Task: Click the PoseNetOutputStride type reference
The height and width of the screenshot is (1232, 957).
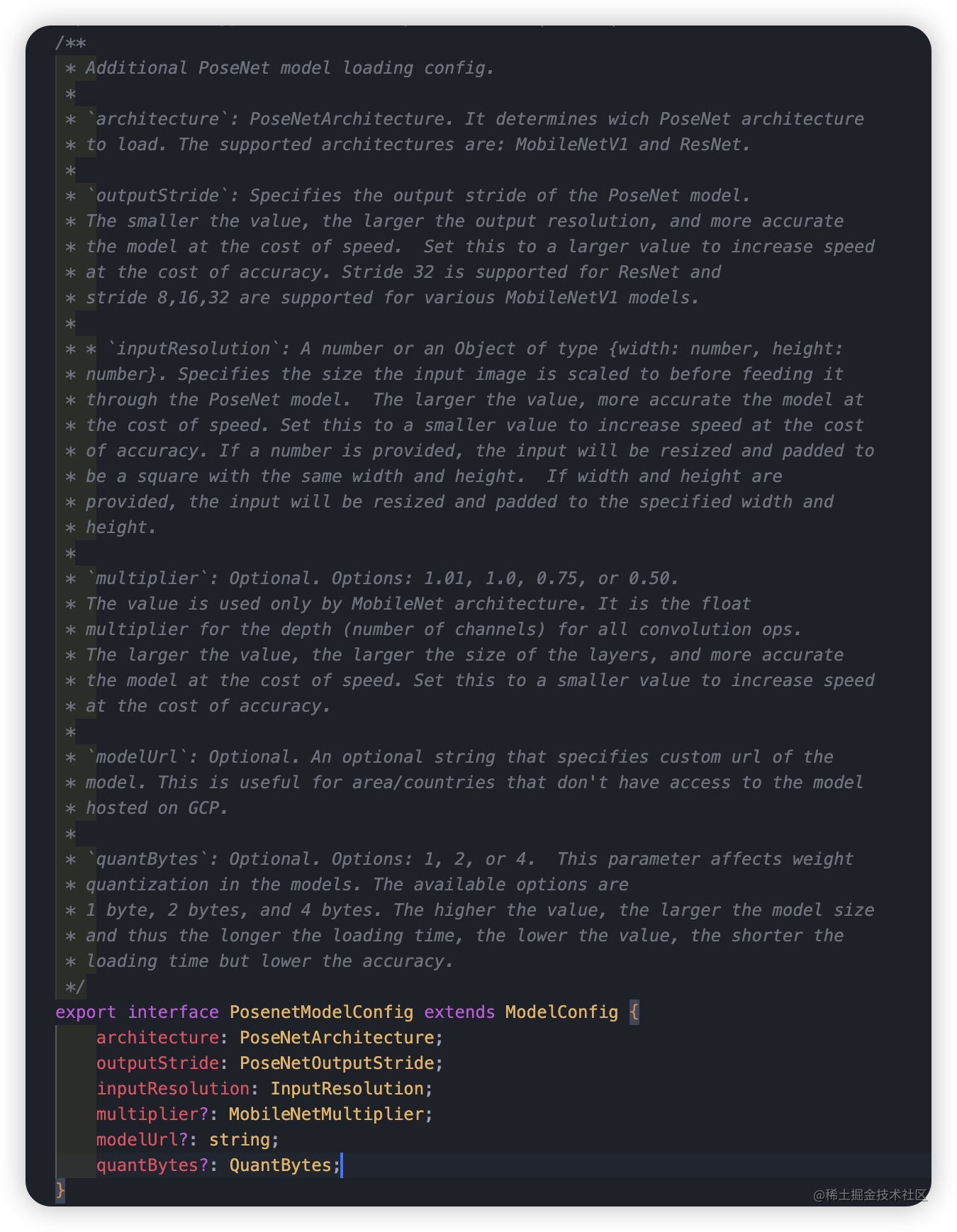Action: point(337,1063)
